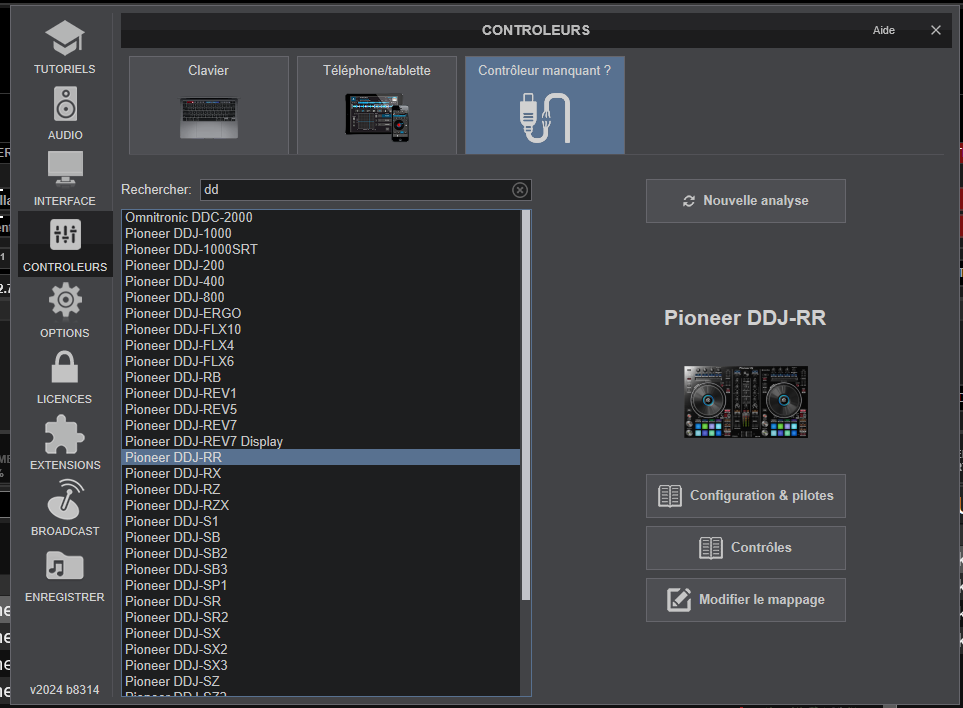Select Pioneer DDJ-SP1 in the list
The height and width of the screenshot is (708, 963).
[x=321, y=585]
